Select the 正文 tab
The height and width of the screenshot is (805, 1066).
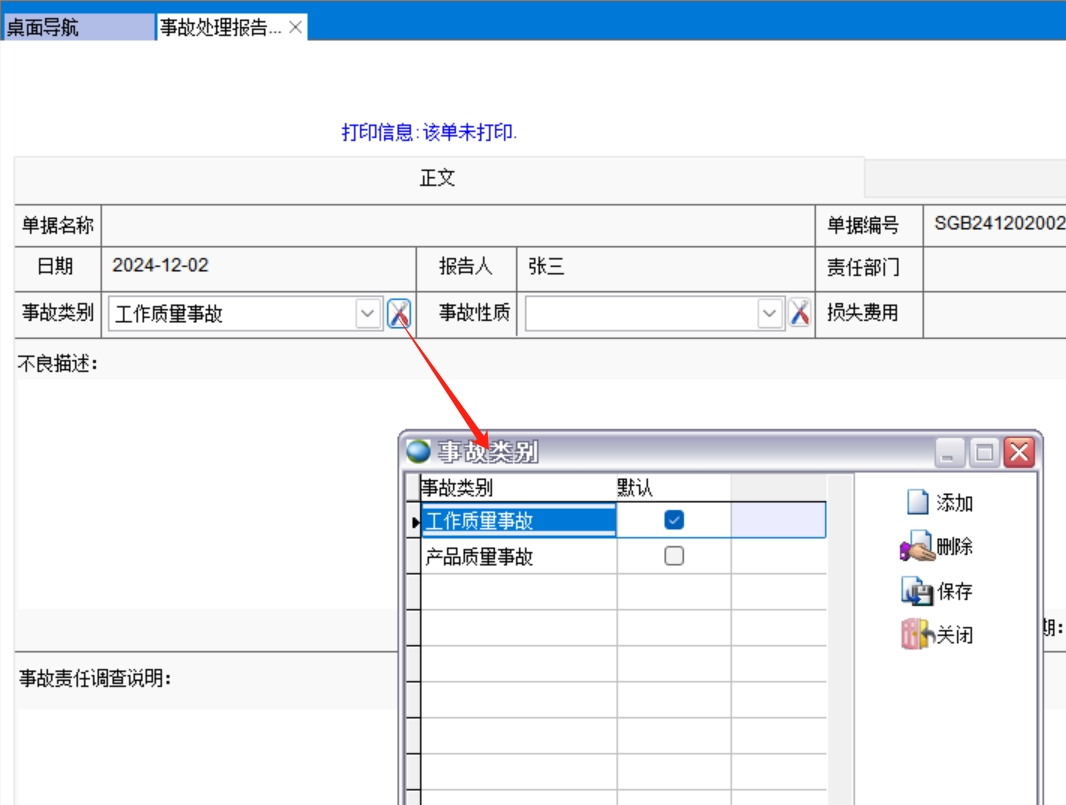click(x=438, y=178)
